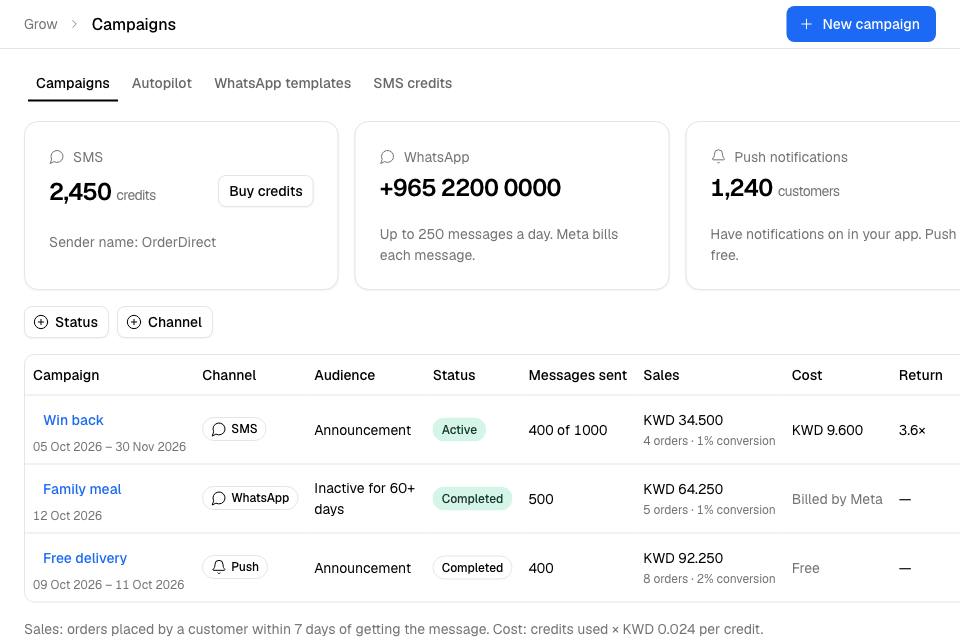Click the plus circle icon in Status filter
The height and width of the screenshot is (640, 960).
pos(41,322)
